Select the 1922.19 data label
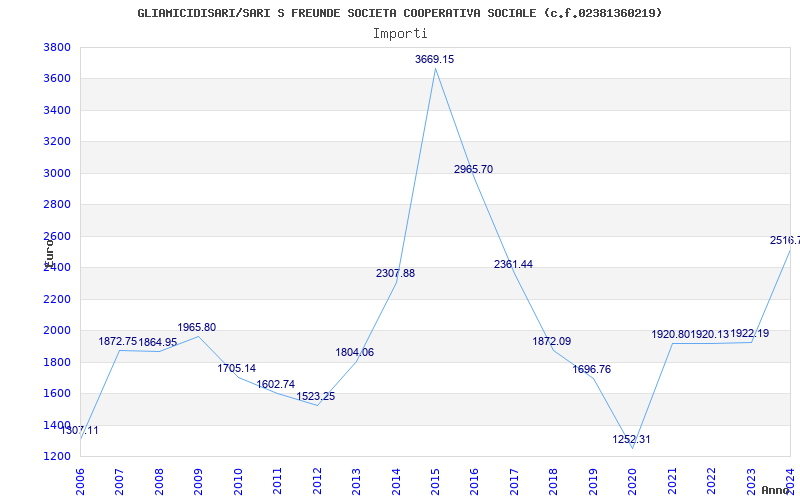 749,334
